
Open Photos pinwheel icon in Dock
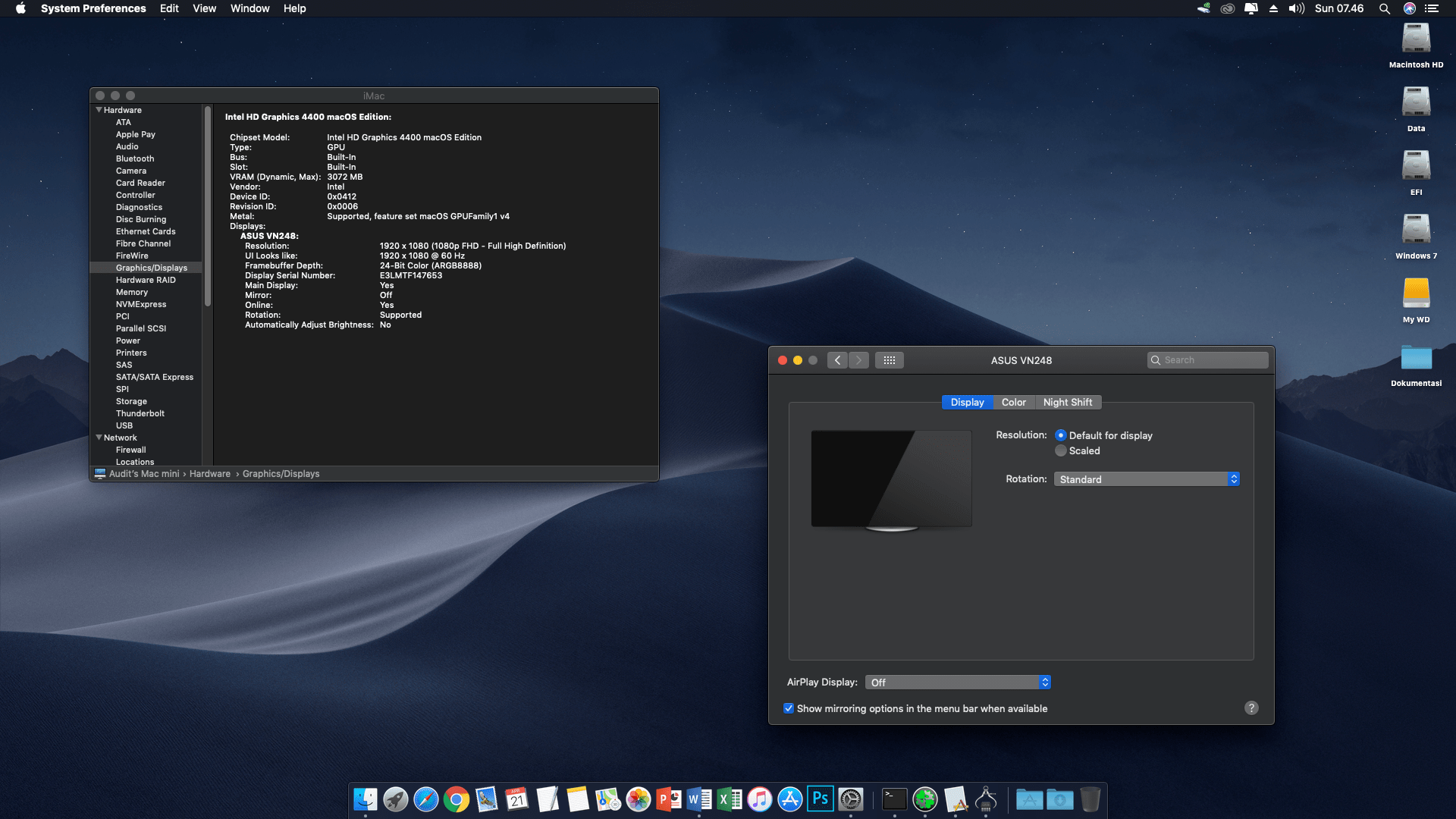[639, 799]
